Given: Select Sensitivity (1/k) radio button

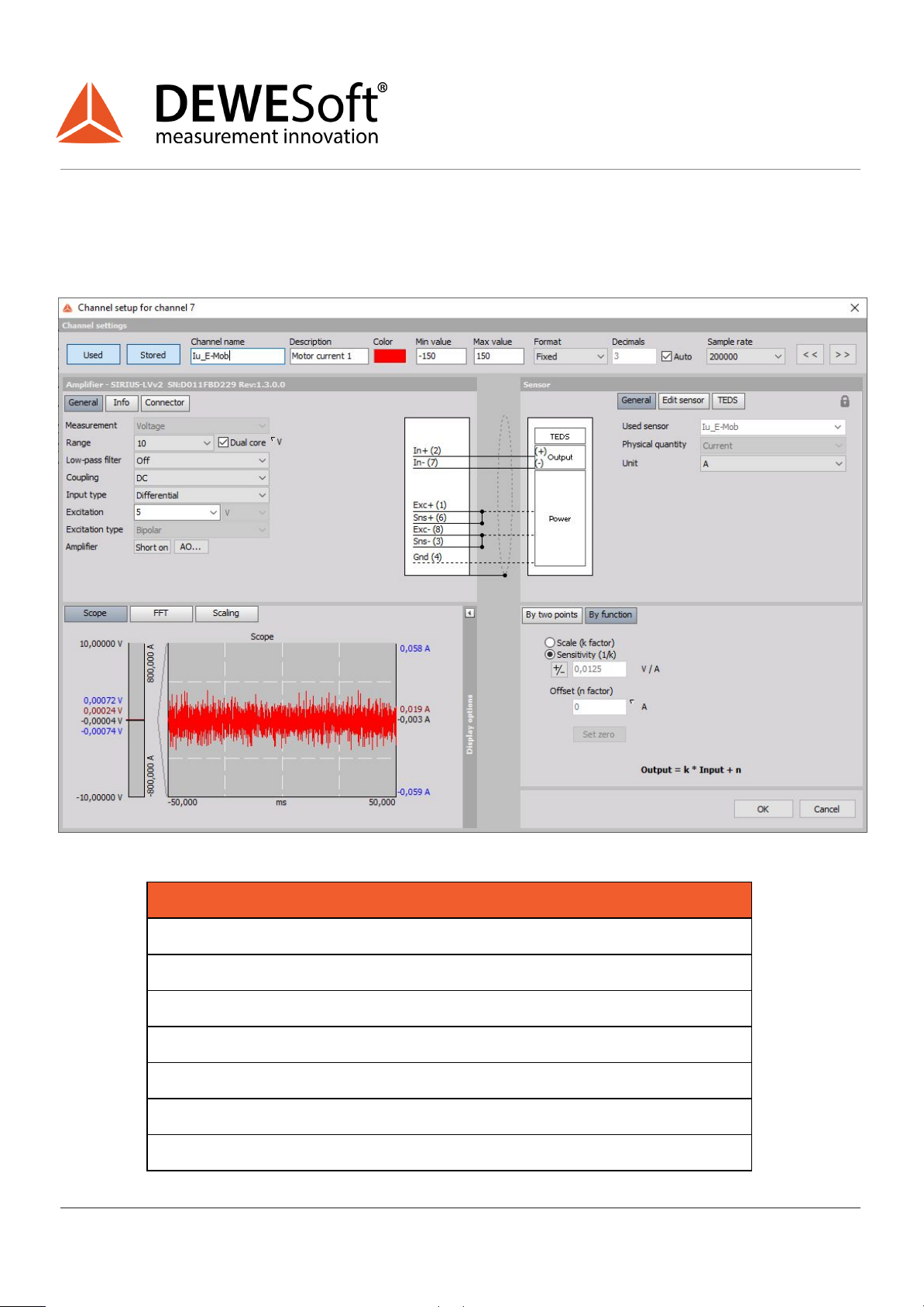Looking at the screenshot, I should pos(550,655).
